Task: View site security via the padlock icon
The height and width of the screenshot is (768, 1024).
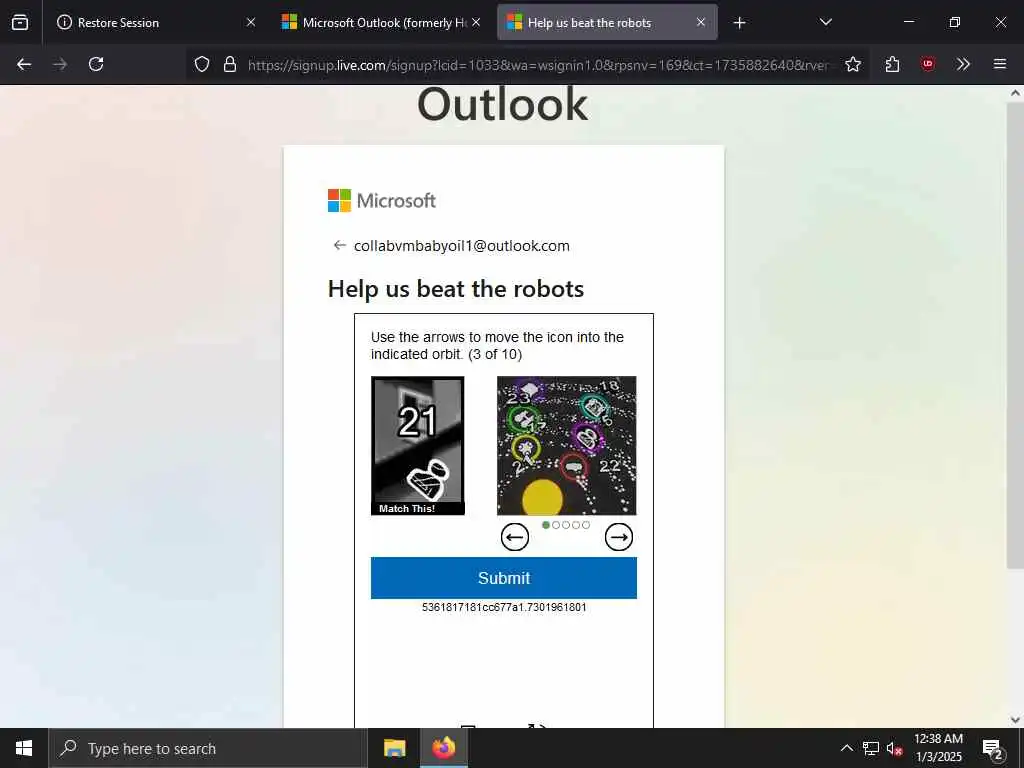Action: (230, 64)
